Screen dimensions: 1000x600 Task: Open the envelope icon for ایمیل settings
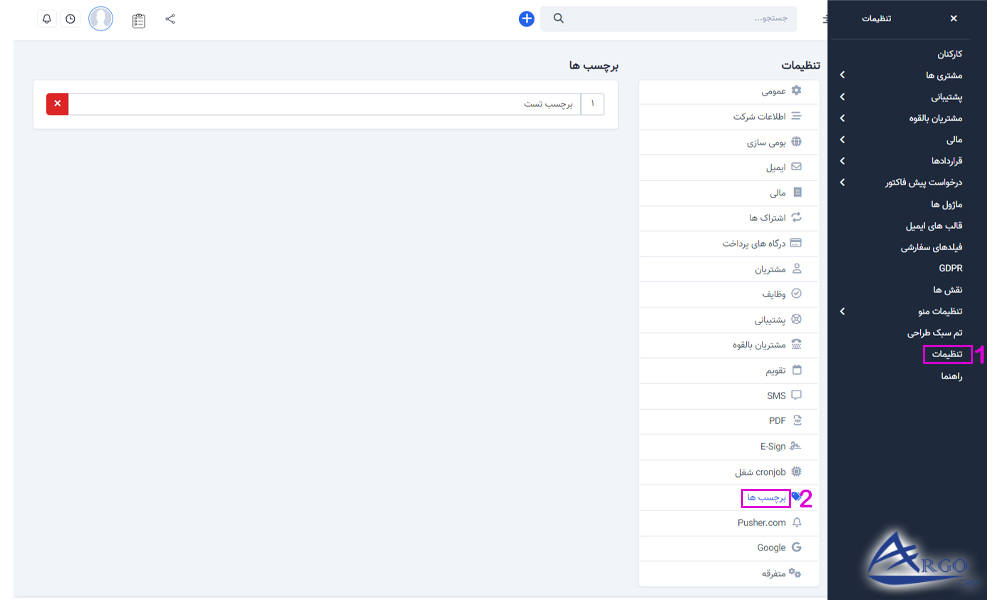[x=795, y=166]
